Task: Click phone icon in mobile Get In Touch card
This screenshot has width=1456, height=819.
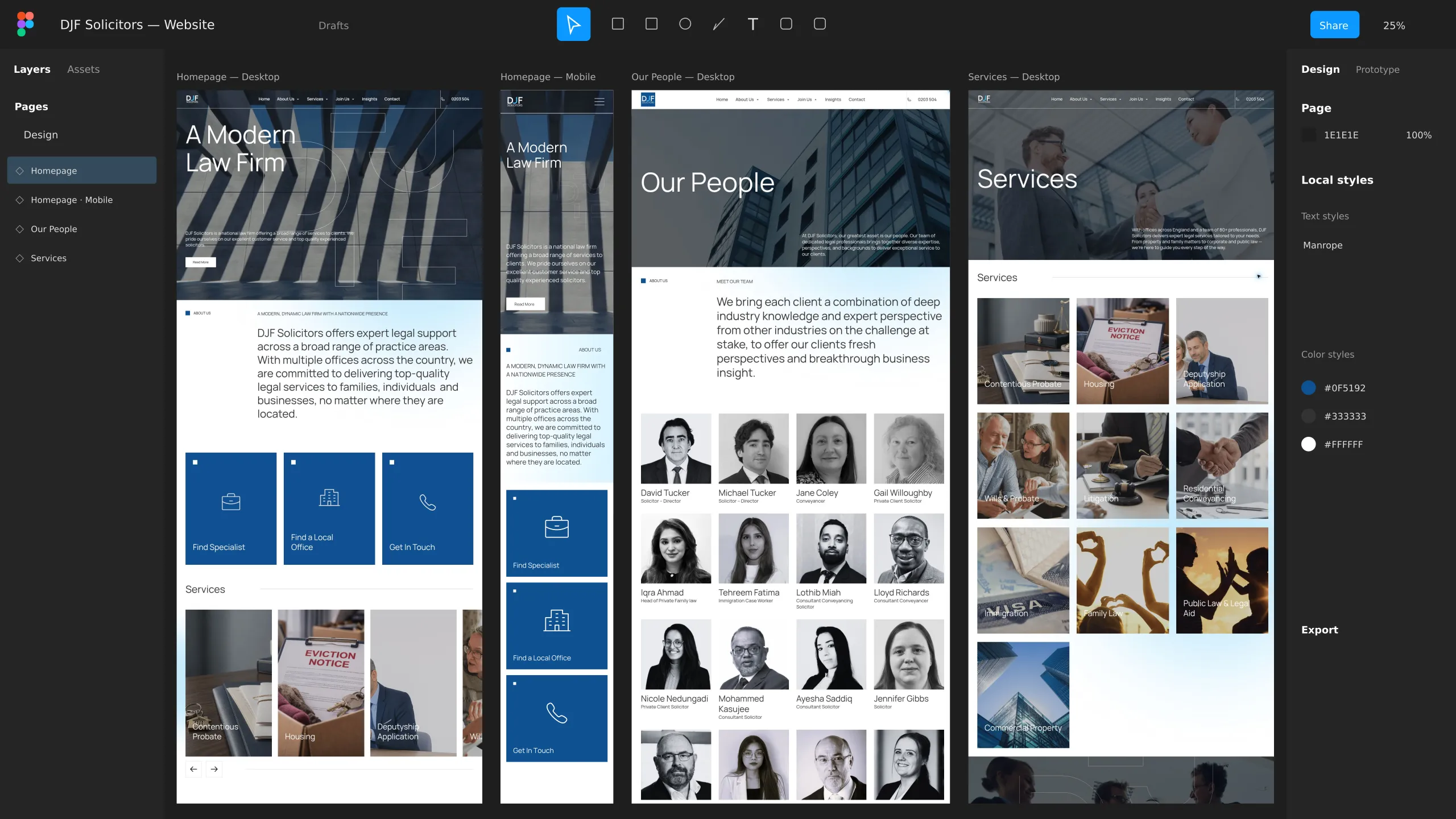Action: pyautogui.click(x=557, y=713)
